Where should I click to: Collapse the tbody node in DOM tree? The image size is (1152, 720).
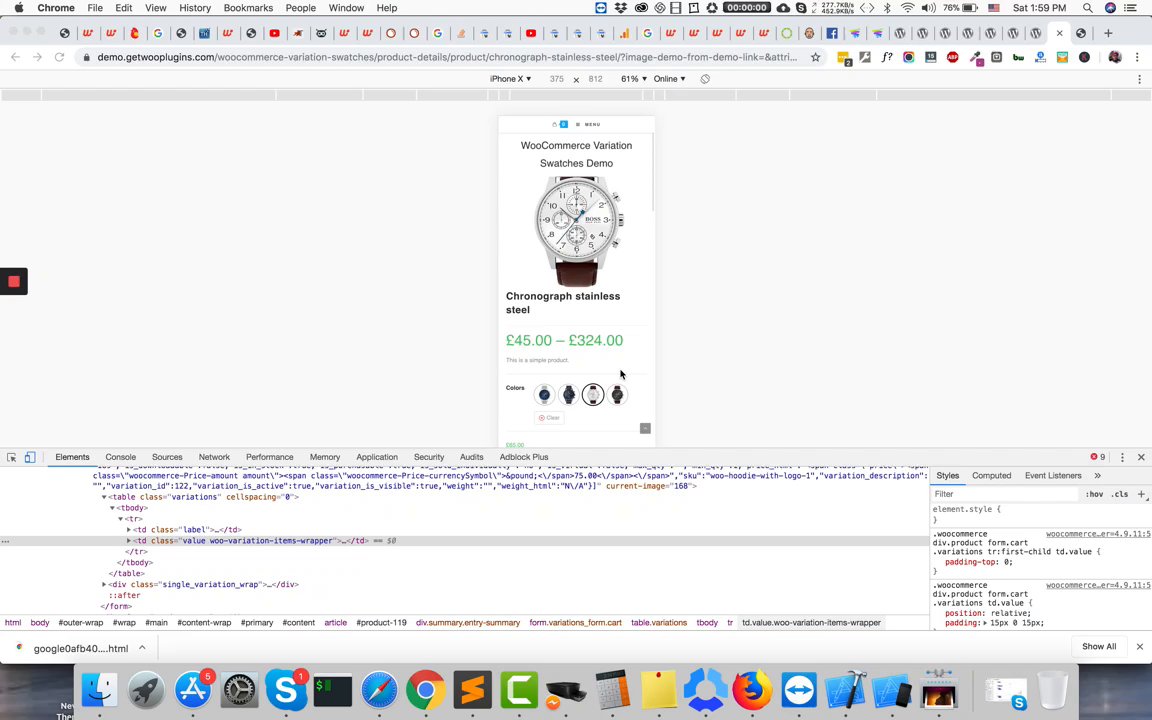tap(112, 508)
